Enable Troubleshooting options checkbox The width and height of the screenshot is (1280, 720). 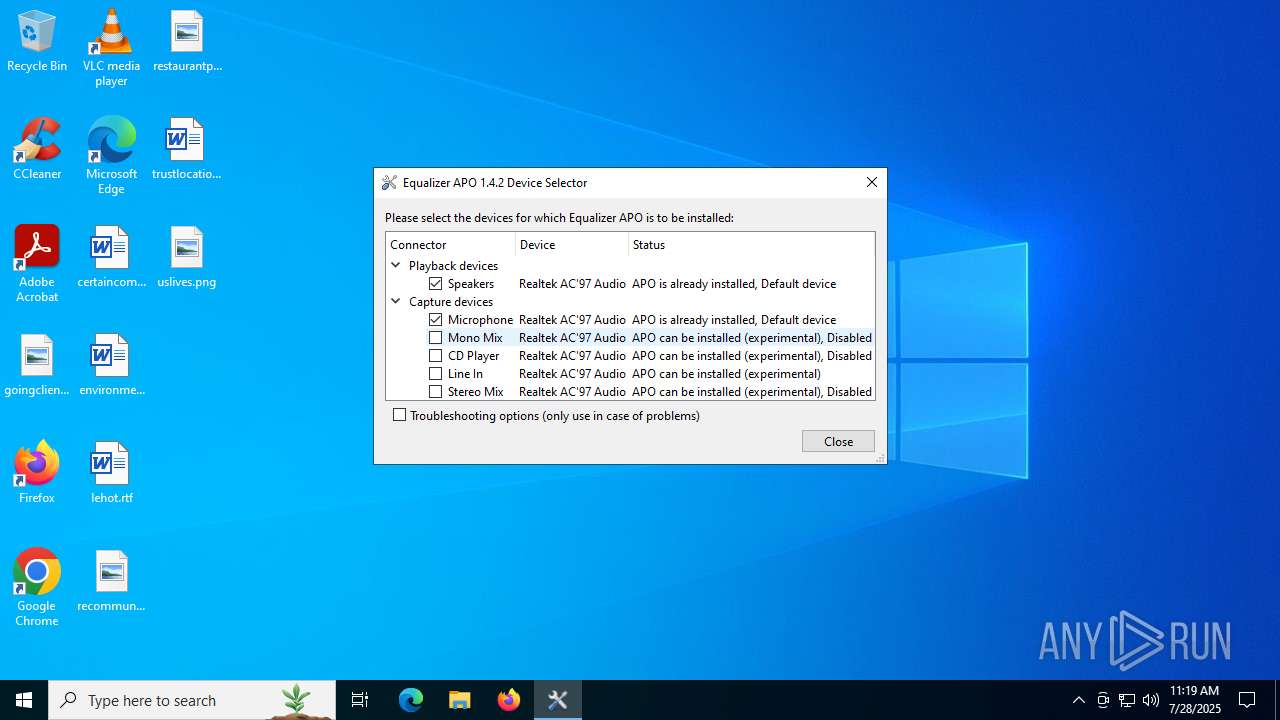click(x=400, y=415)
